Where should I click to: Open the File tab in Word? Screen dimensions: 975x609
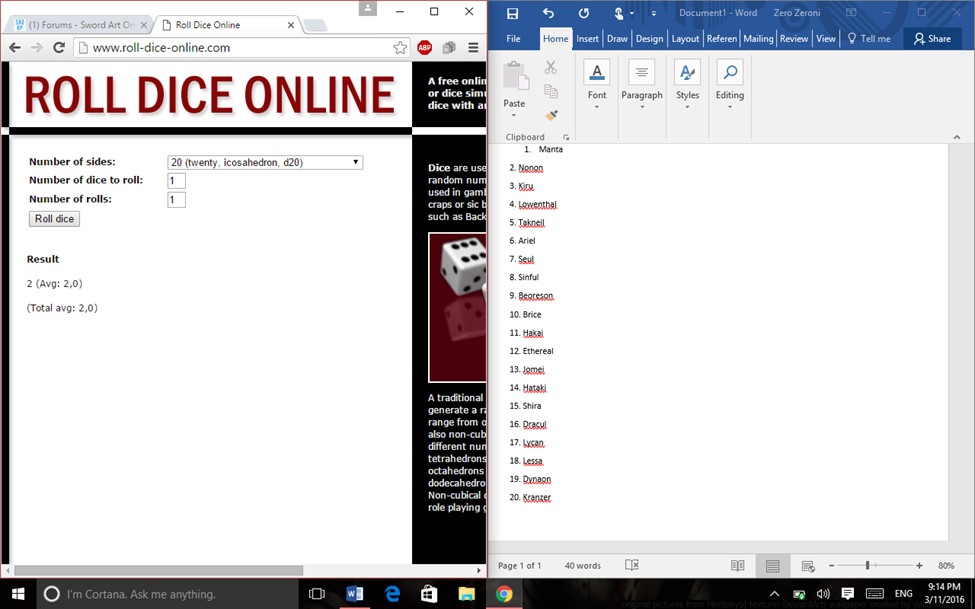point(513,39)
